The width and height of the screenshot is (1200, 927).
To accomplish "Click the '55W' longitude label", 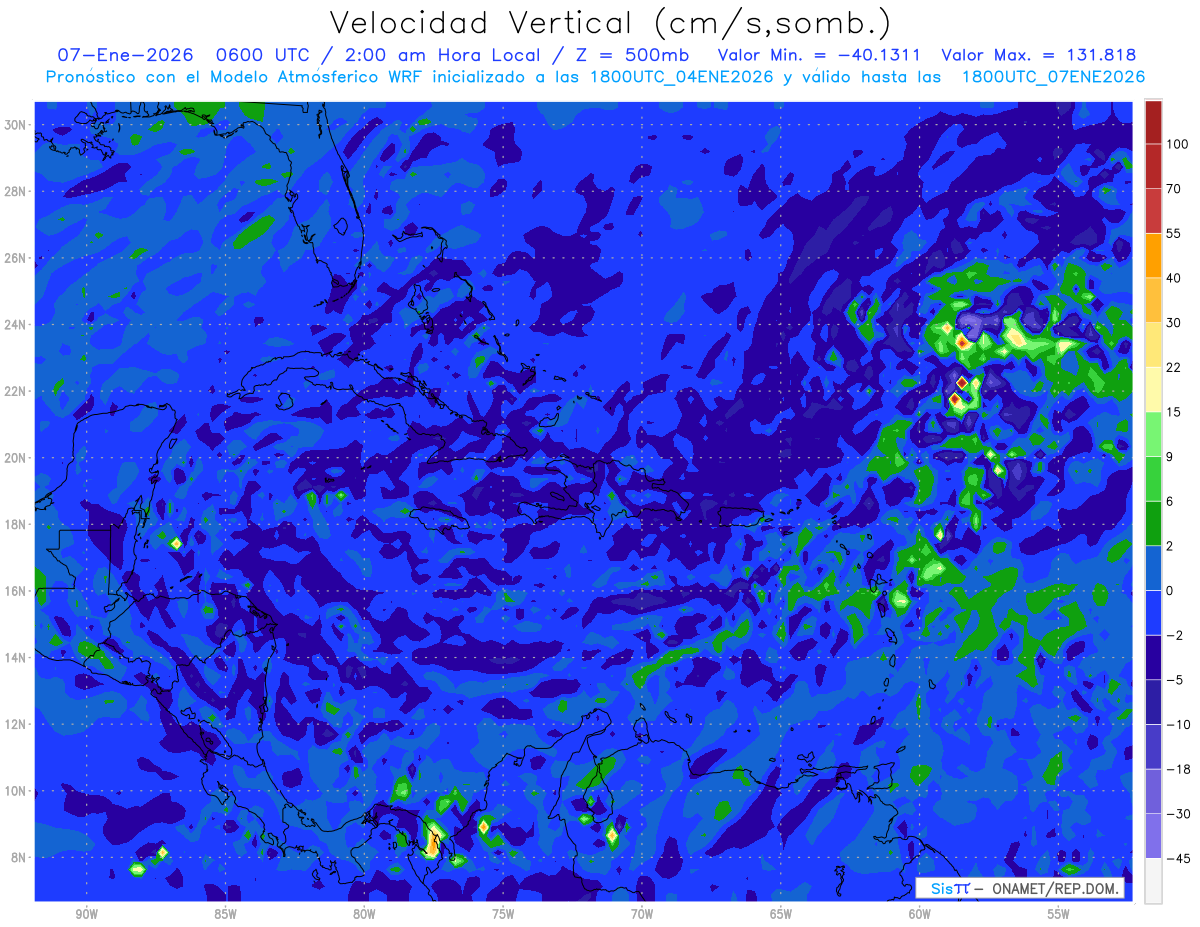I will [x=1059, y=914].
